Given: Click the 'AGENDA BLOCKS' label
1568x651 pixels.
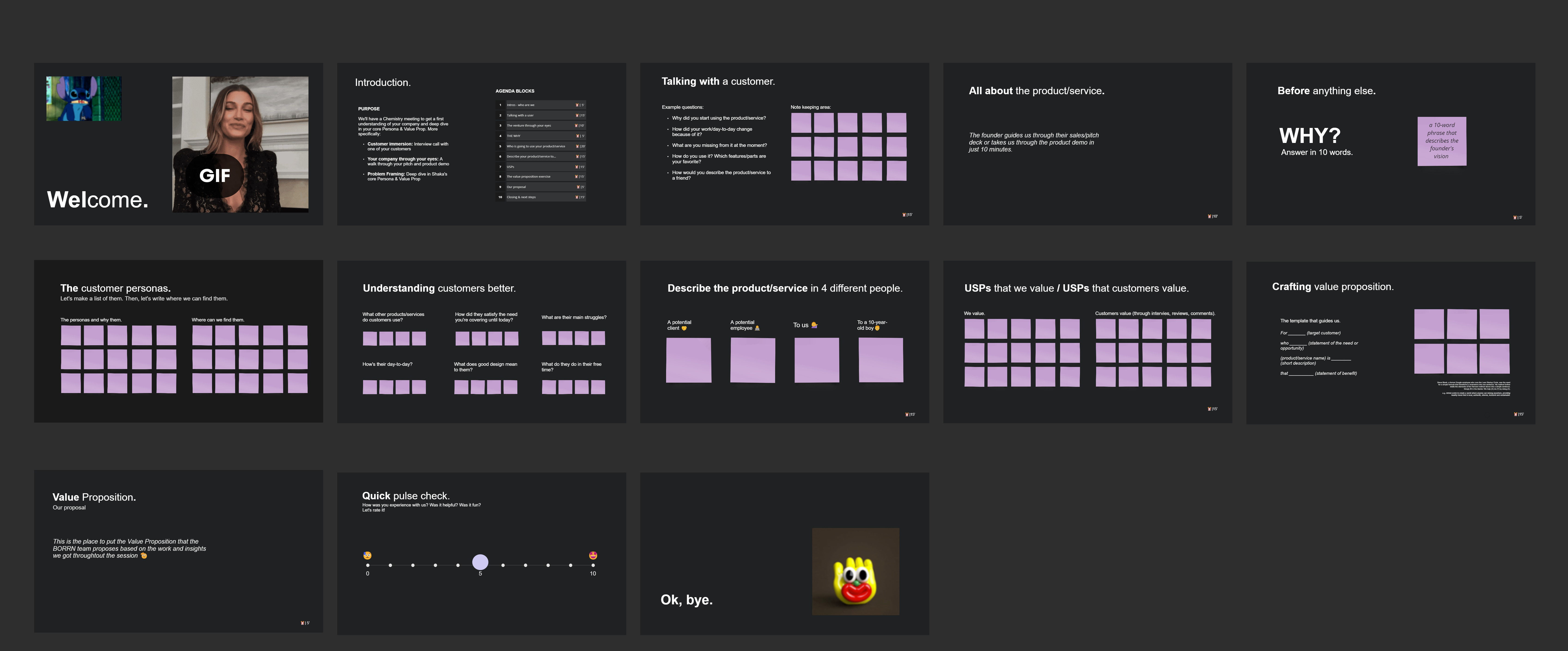Looking at the screenshot, I should pyautogui.click(x=515, y=91).
